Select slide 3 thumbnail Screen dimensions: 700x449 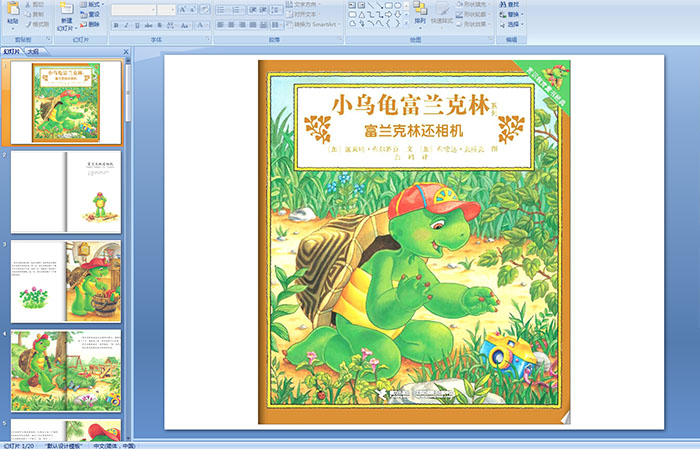point(66,282)
